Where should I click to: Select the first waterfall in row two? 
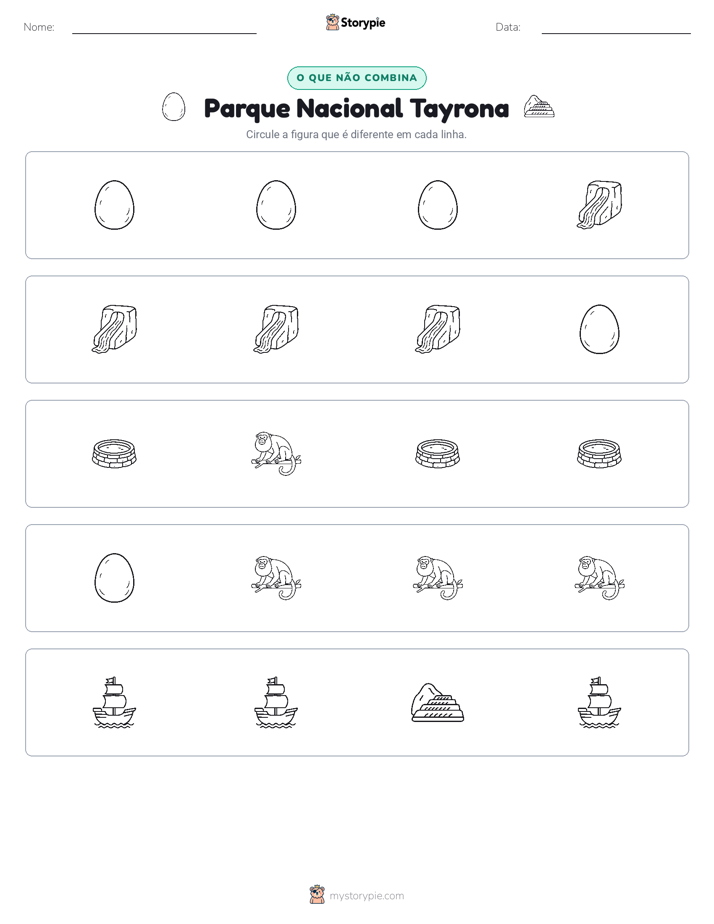(114, 329)
